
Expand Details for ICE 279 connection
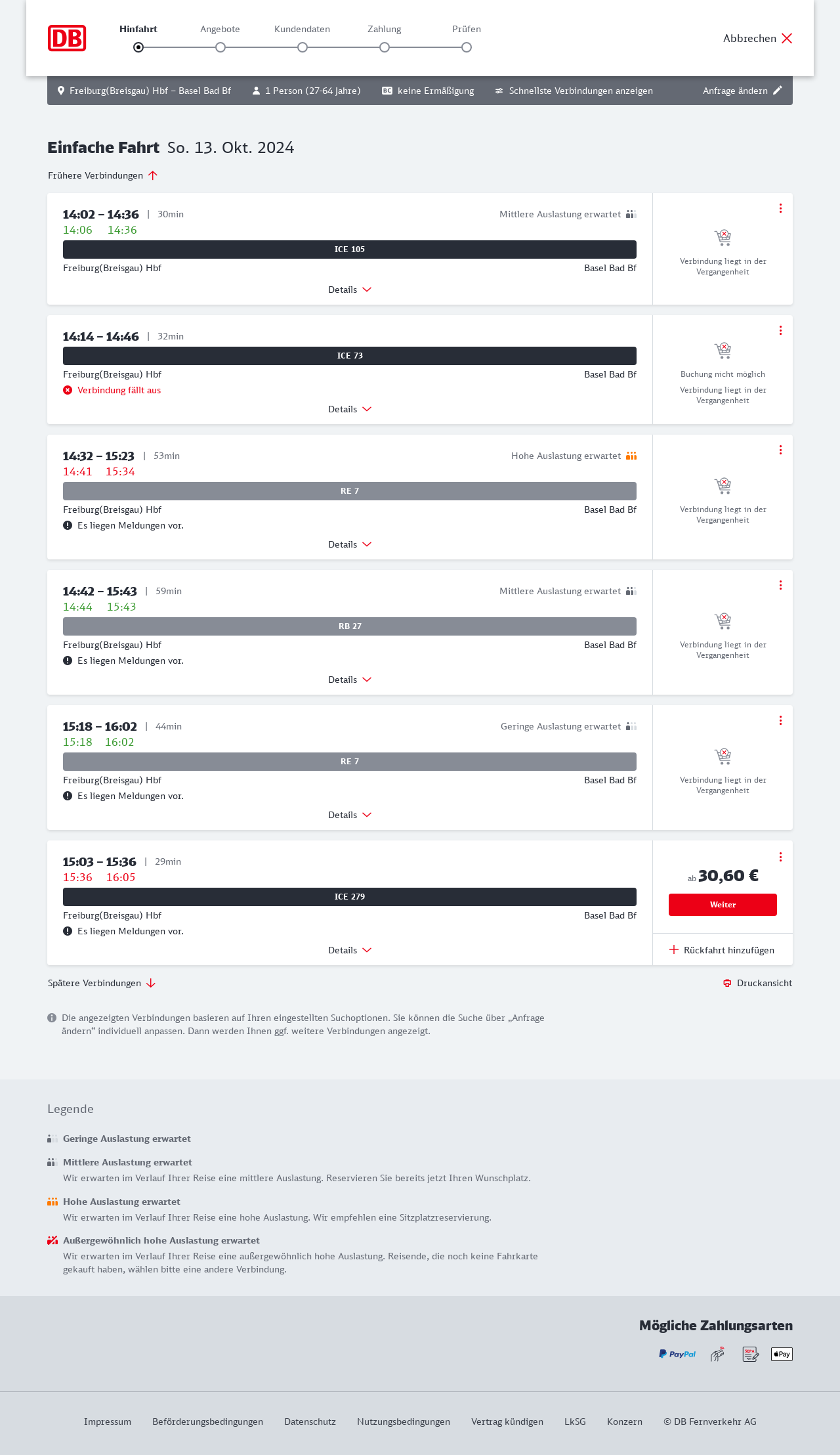pyautogui.click(x=350, y=950)
